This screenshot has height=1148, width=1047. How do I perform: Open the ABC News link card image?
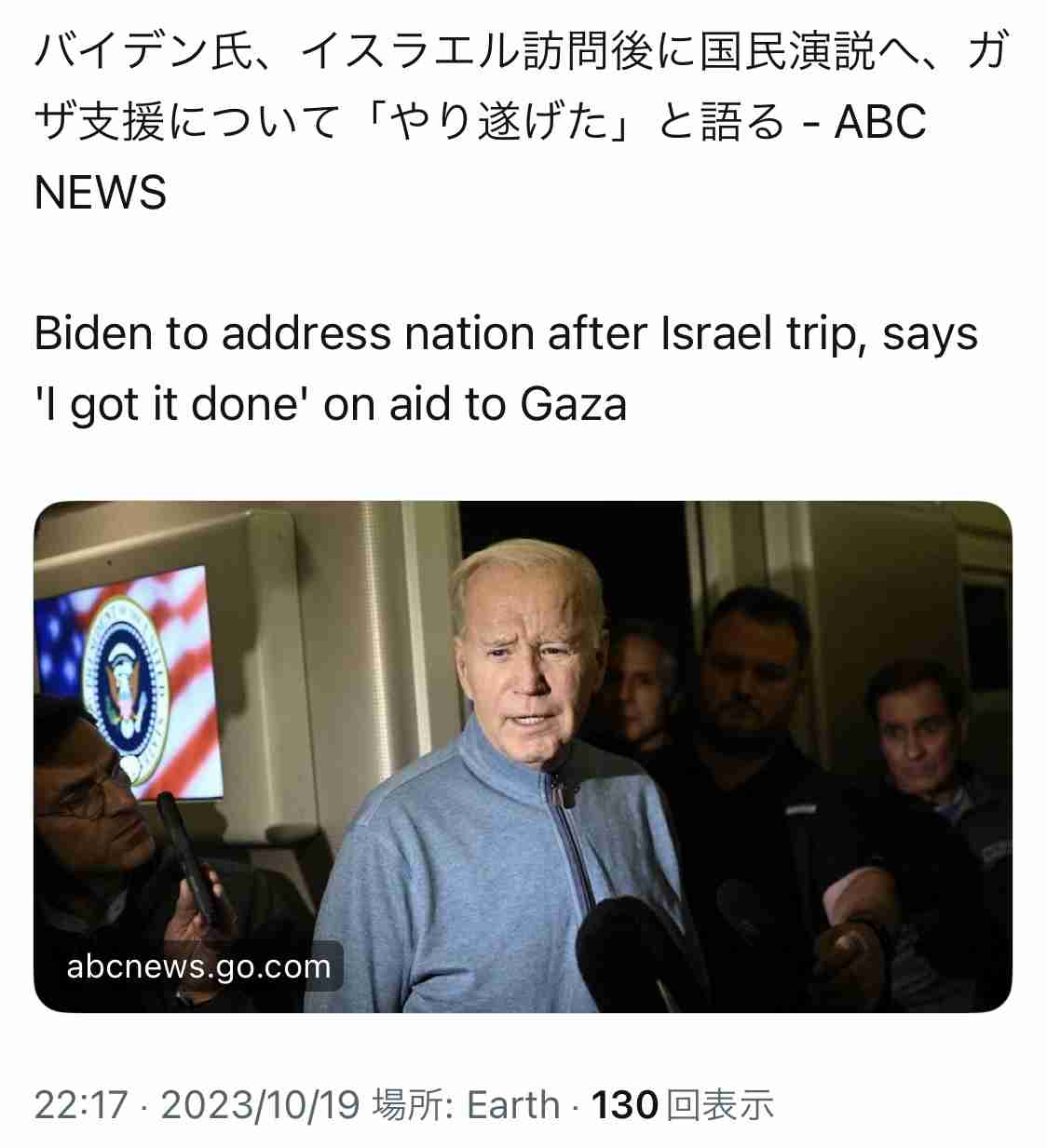click(x=523, y=756)
